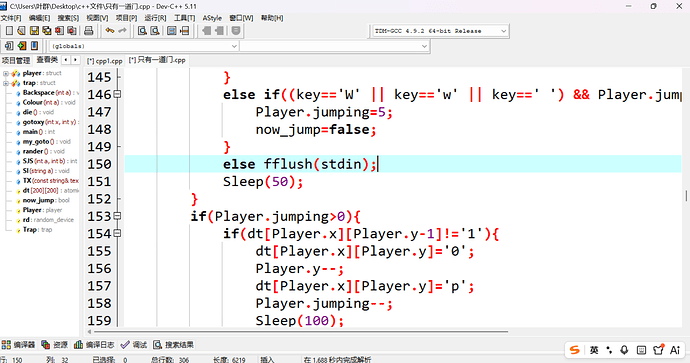This screenshot has height=363, width=690.
Task: Click the editor horizontal scrollbar thumb
Action: [x=301, y=332]
